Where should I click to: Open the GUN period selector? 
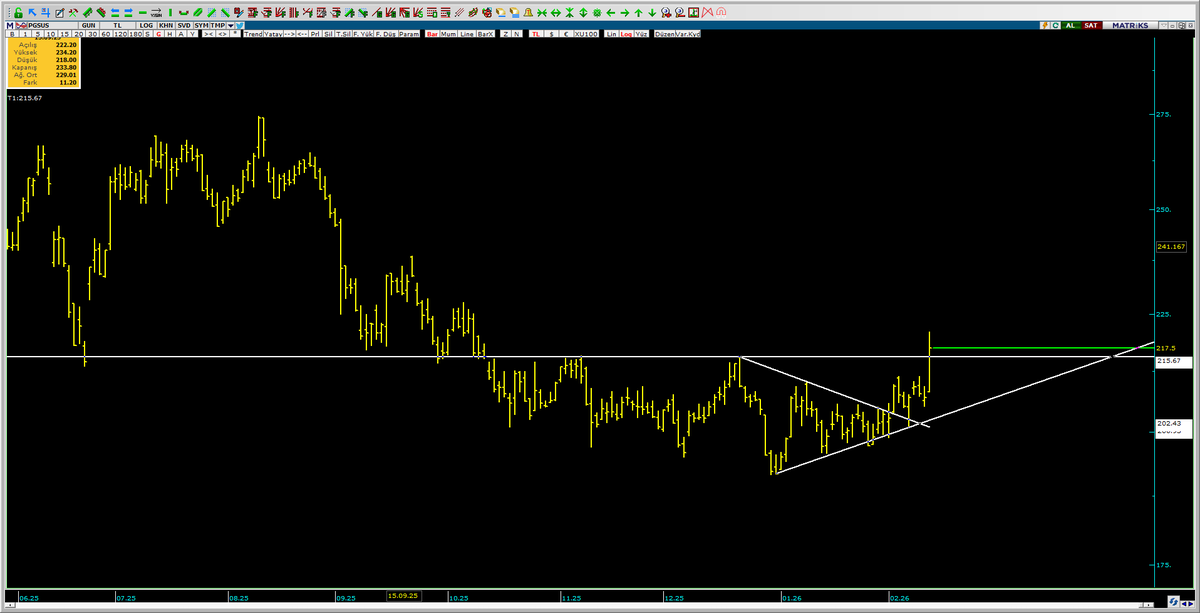click(90, 24)
